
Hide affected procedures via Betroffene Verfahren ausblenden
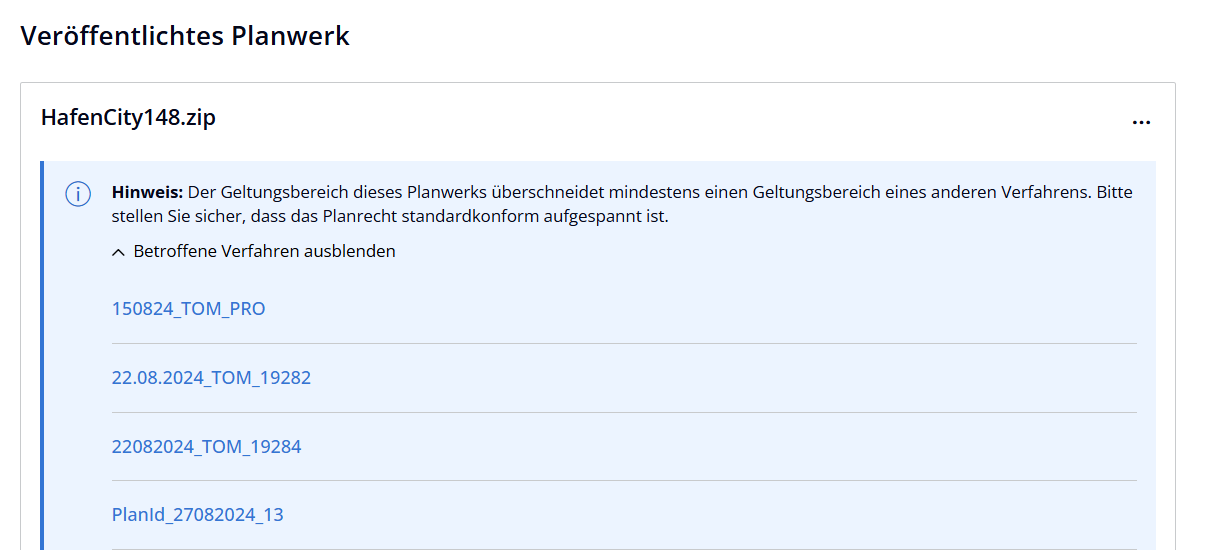[264, 252]
